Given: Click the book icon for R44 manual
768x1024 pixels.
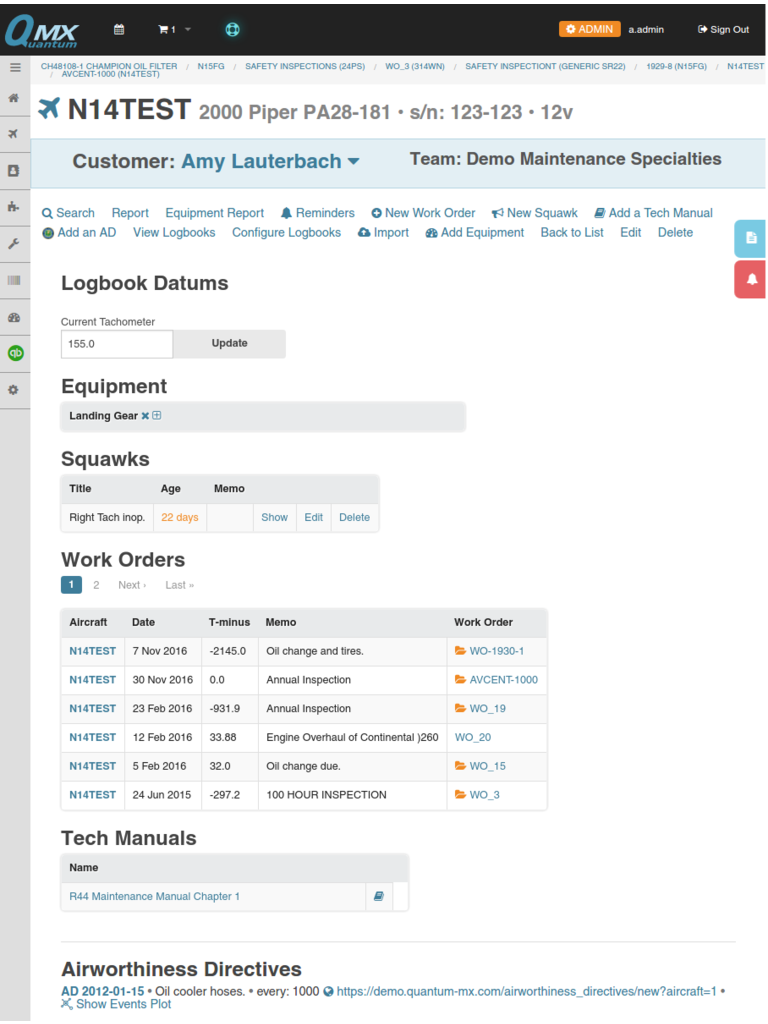Looking at the screenshot, I should 379,897.
